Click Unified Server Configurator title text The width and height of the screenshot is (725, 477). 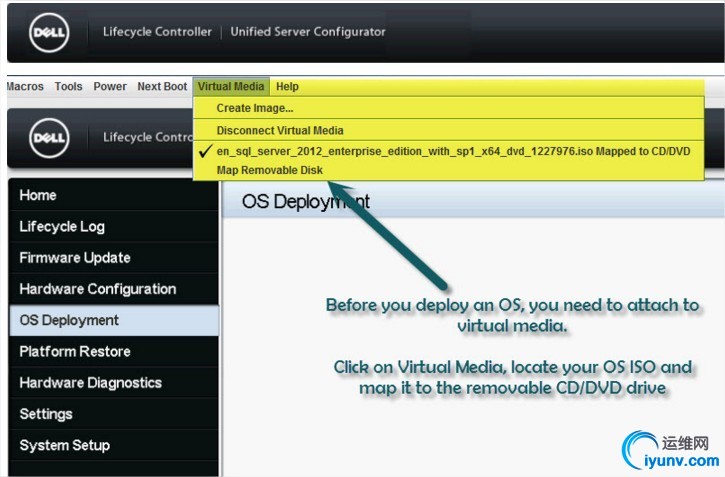pos(308,31)
